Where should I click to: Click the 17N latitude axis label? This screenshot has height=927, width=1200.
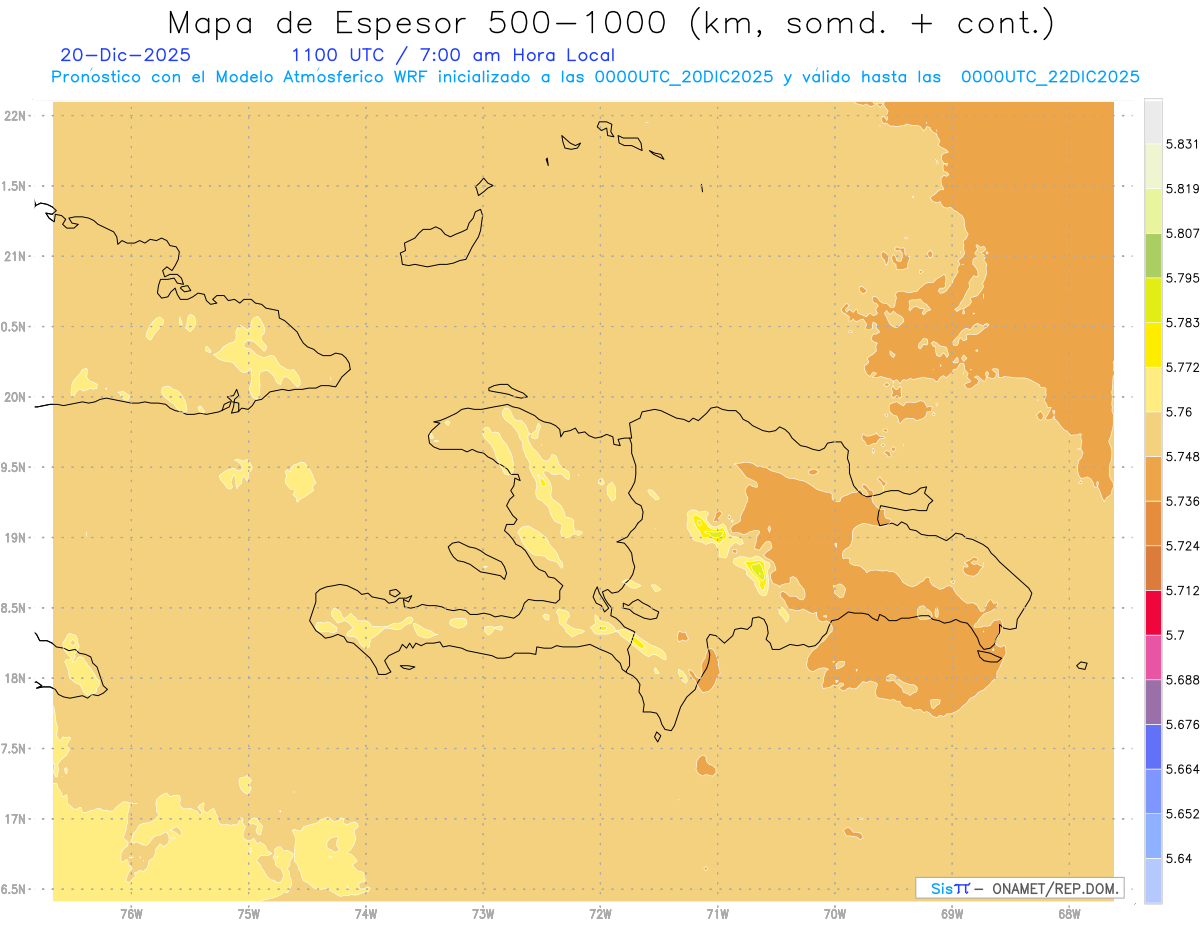[x=15, y=820]
